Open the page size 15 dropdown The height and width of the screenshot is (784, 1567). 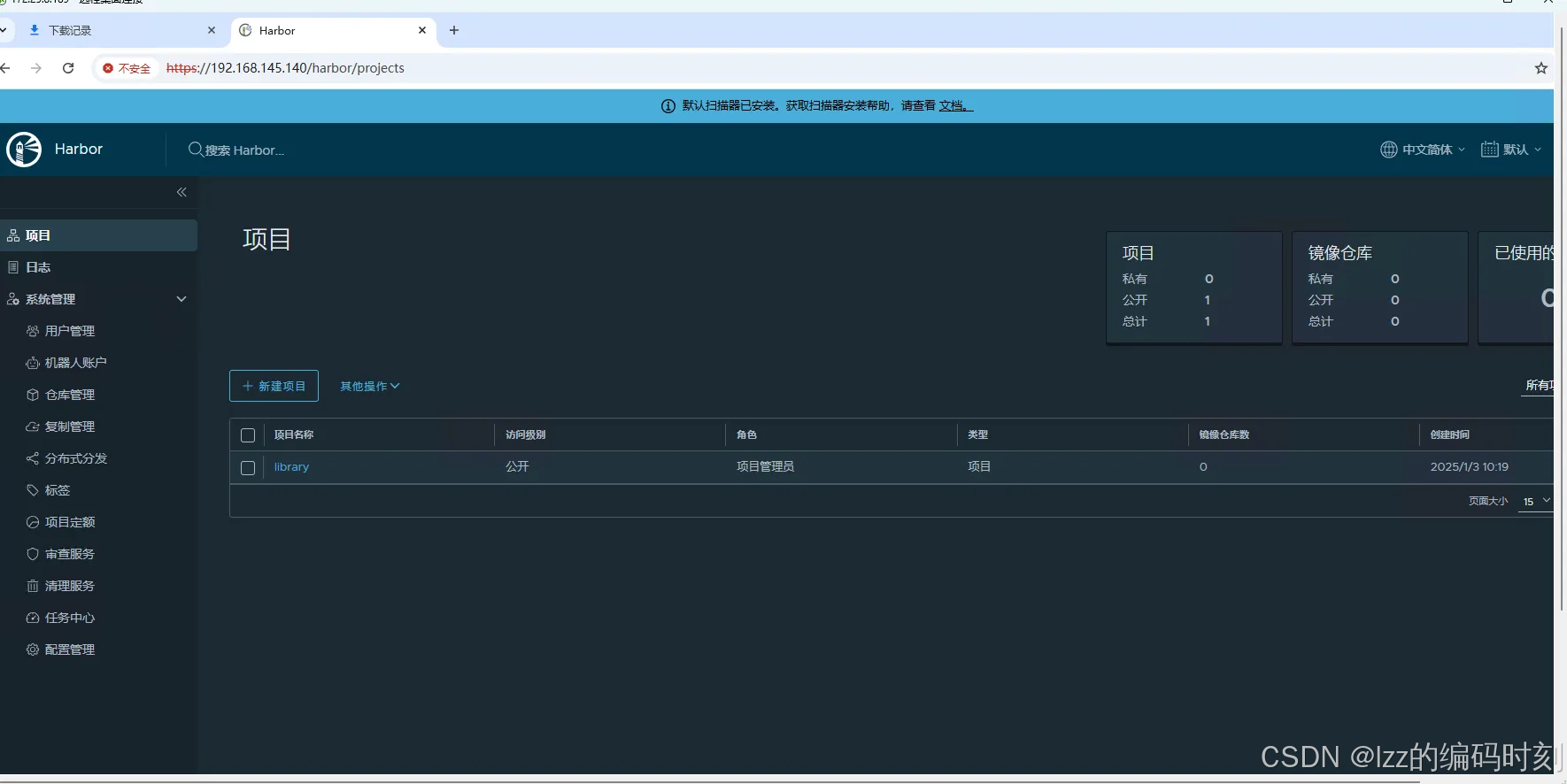click(1535, 501)
